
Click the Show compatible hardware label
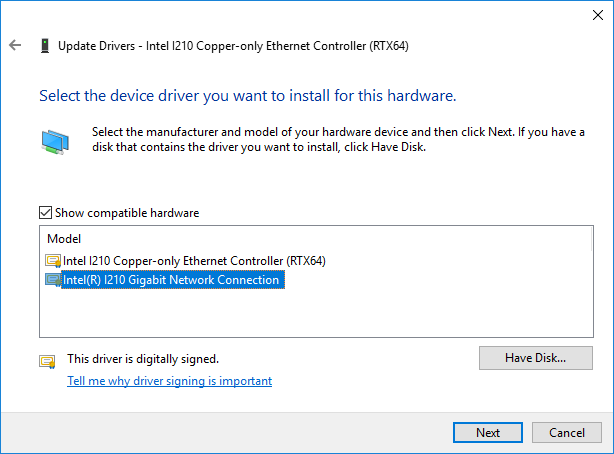pyautogui.click(x=126, y=213)
